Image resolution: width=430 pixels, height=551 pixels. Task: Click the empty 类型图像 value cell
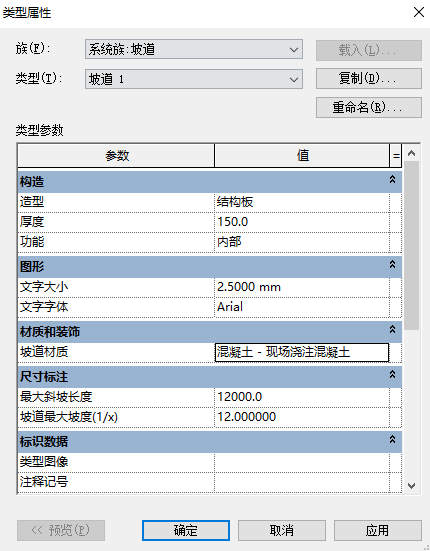click(x=302, y=462)
